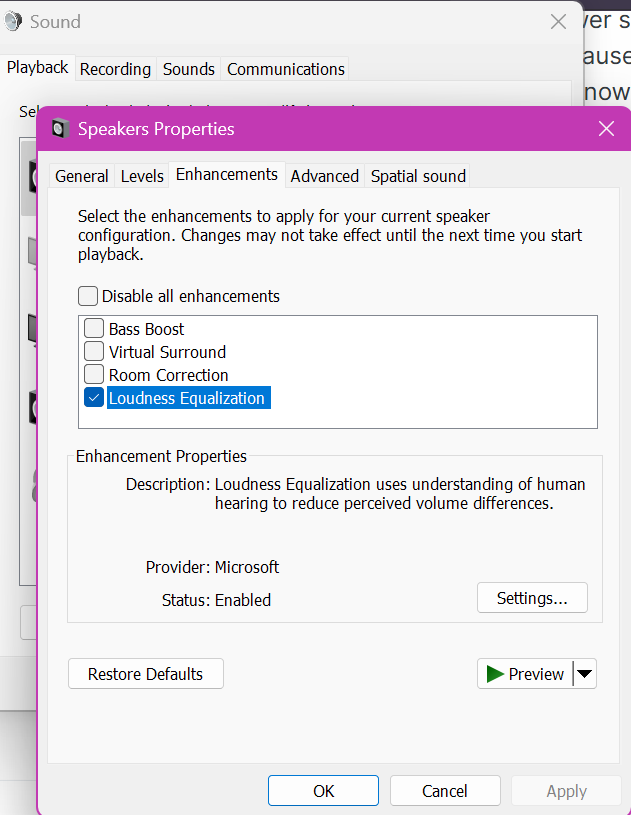Select the Bass Boost list entry text
The image size is (631, 815).
(147, 329)
